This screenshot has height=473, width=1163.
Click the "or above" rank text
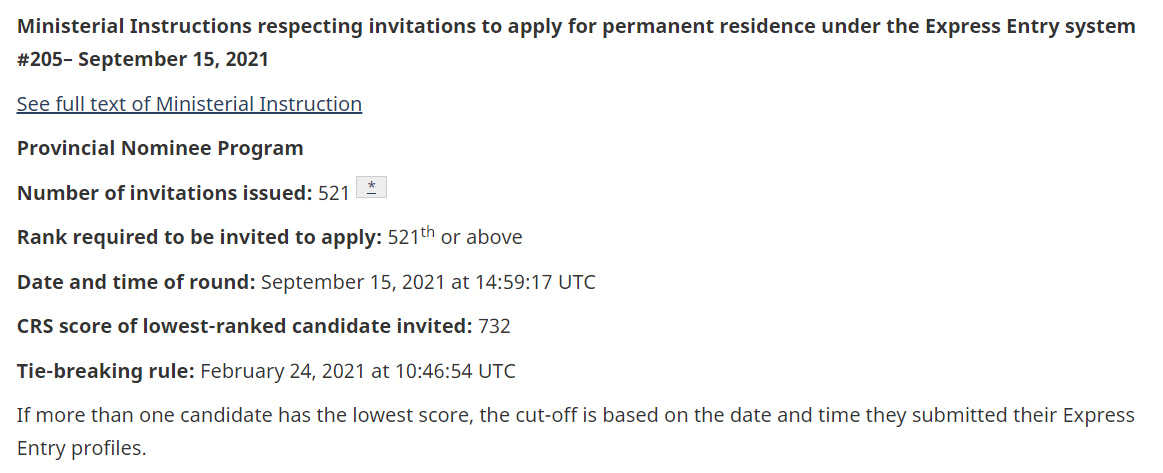click(481, 238)
